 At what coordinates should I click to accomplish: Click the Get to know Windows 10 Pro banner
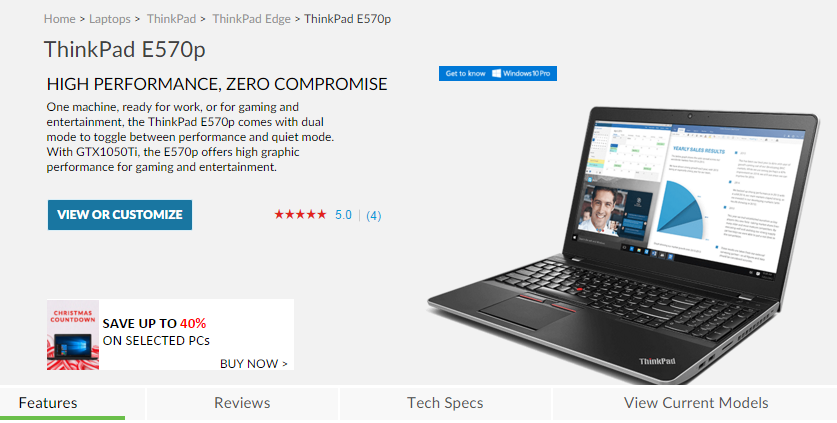(498, 74)
